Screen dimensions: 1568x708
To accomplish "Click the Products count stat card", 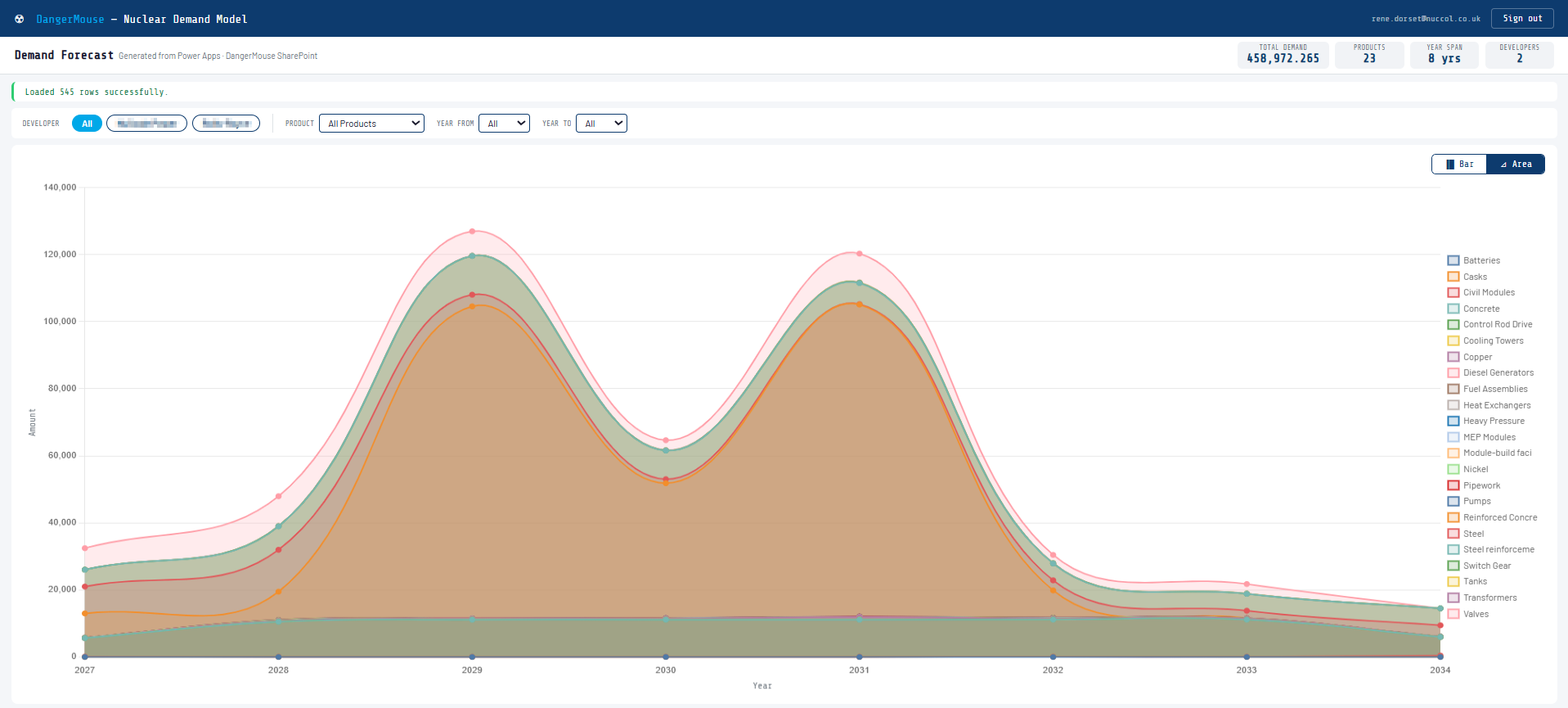I will (1369, 55).
